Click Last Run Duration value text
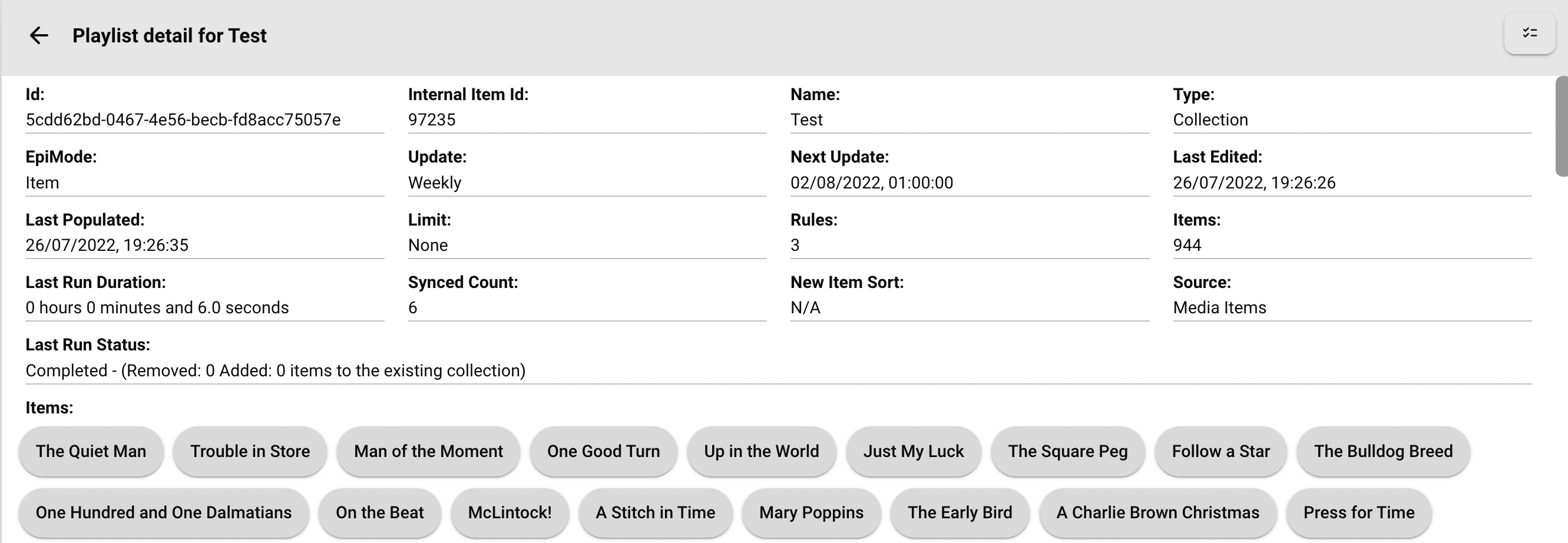Viewport: 1568px width, 543px height. pos(157,308)
